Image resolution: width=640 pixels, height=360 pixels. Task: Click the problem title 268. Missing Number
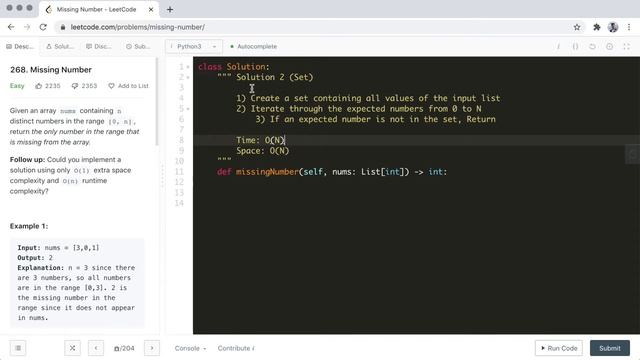pyautogui.click(x=51, y=70)
